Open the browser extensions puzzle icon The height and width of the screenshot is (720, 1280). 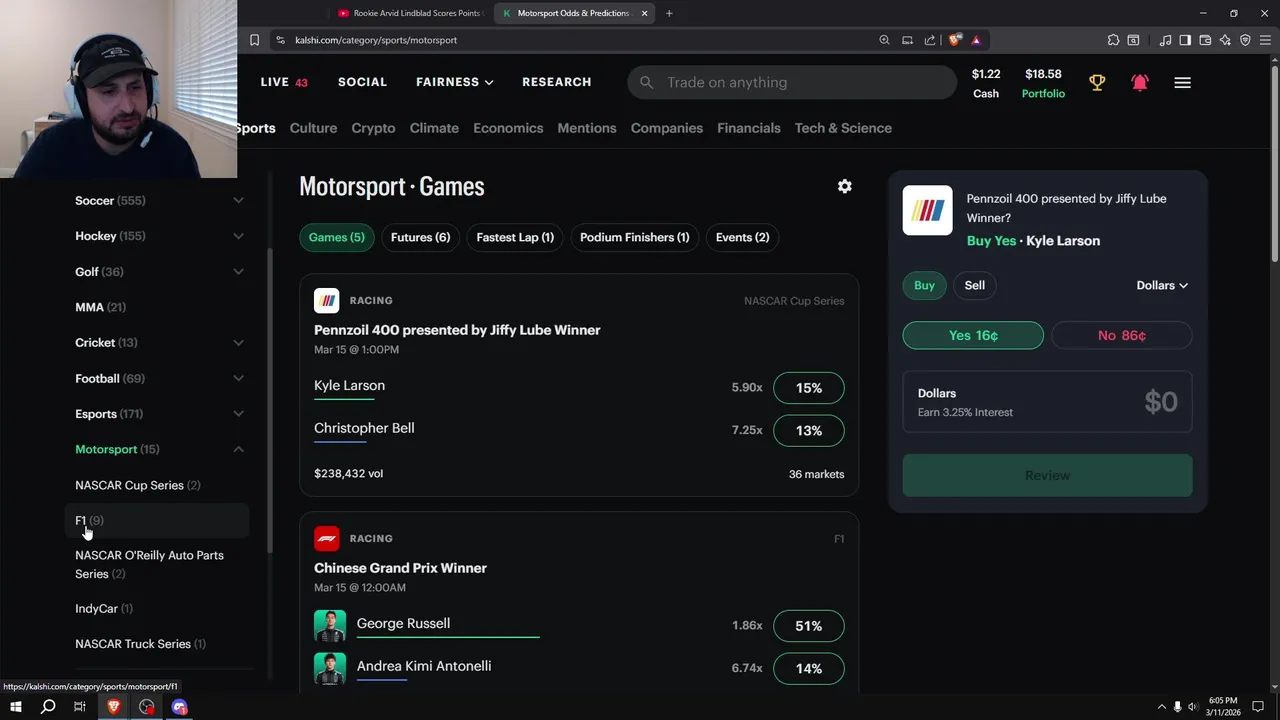1113,40
